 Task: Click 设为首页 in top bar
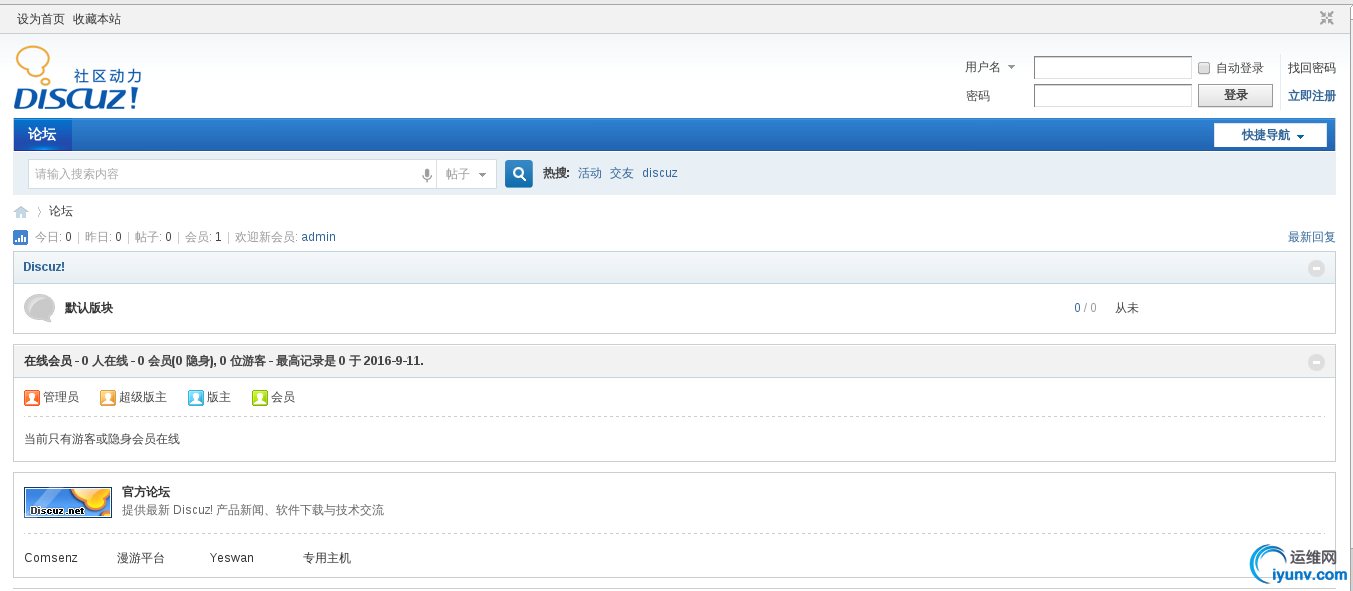(x=41, y=19)
